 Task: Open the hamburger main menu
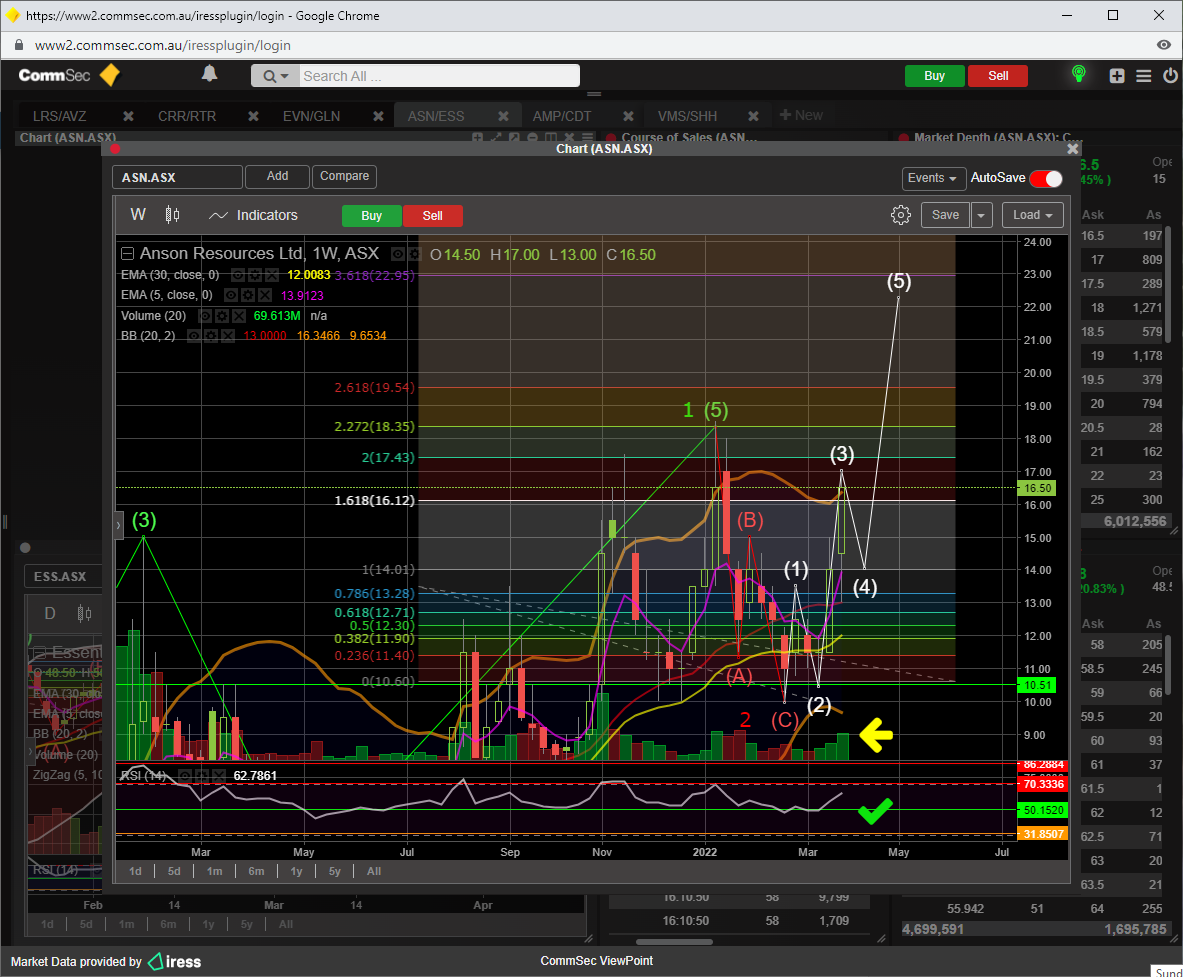(1143, 76)
